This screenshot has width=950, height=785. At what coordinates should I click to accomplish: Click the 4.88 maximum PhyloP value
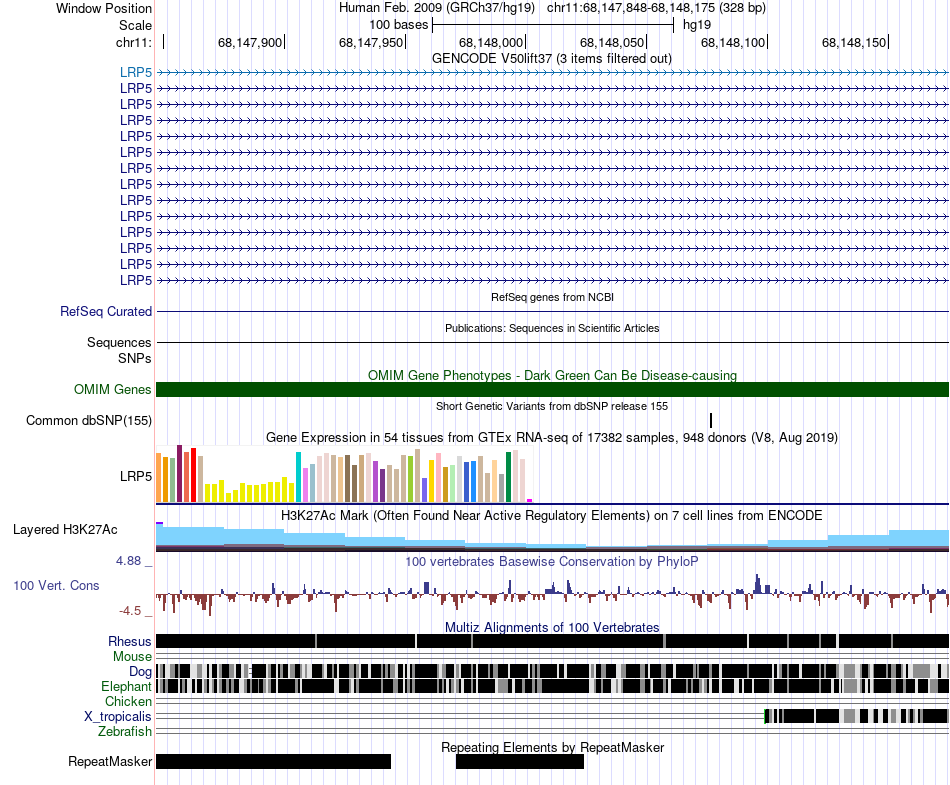[128, 561]
